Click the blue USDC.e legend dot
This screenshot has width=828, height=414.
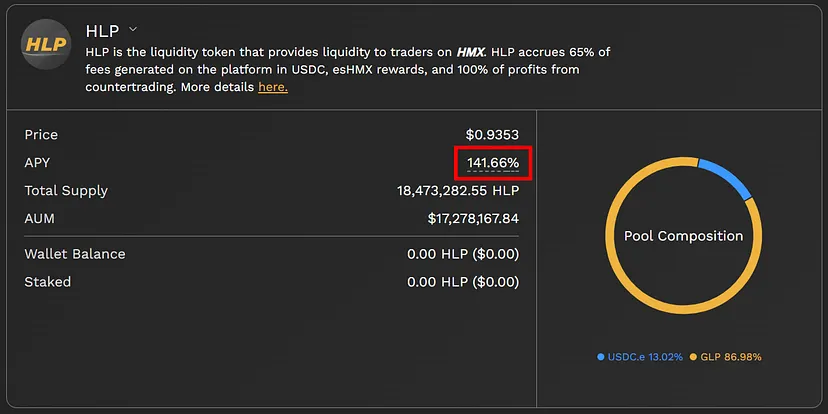tap(601, 356)
